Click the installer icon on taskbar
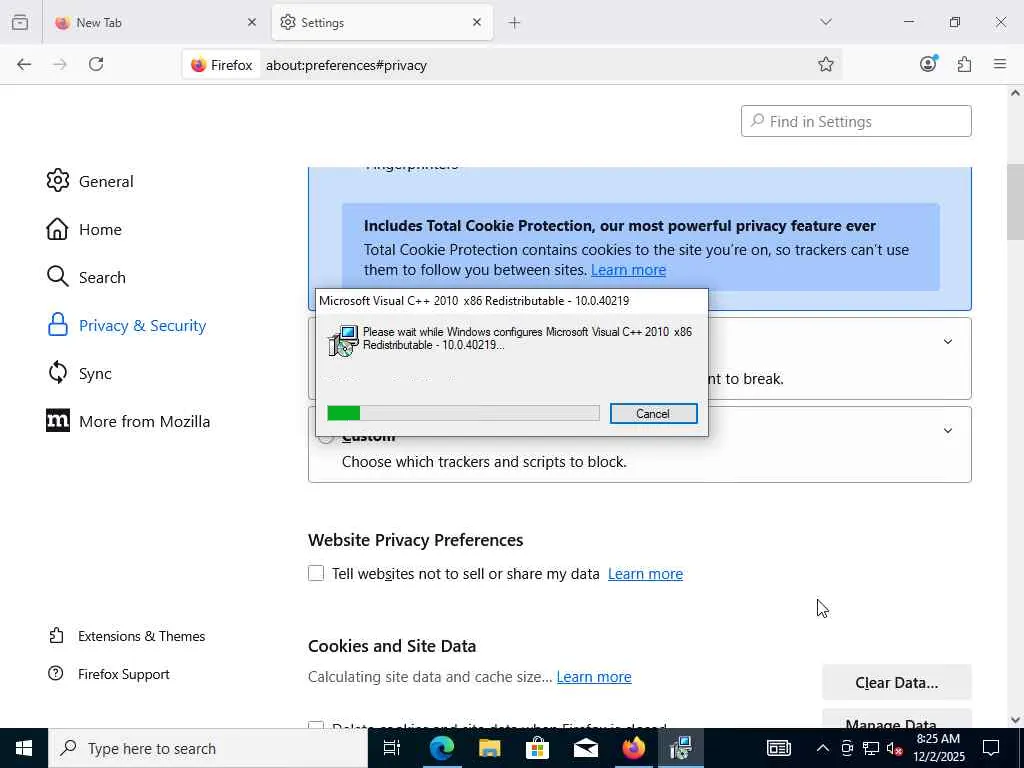1024x768 pixels. [x=681, y=748]
